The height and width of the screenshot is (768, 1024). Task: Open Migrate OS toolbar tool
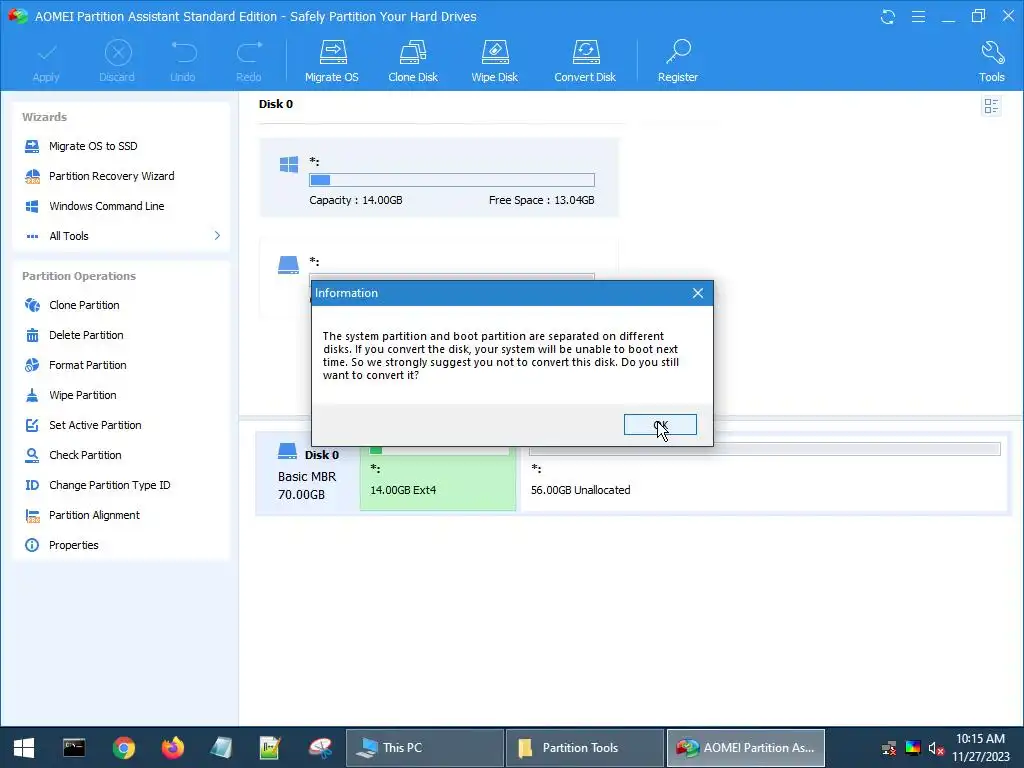pyautogui.click(x=332, y=61)
